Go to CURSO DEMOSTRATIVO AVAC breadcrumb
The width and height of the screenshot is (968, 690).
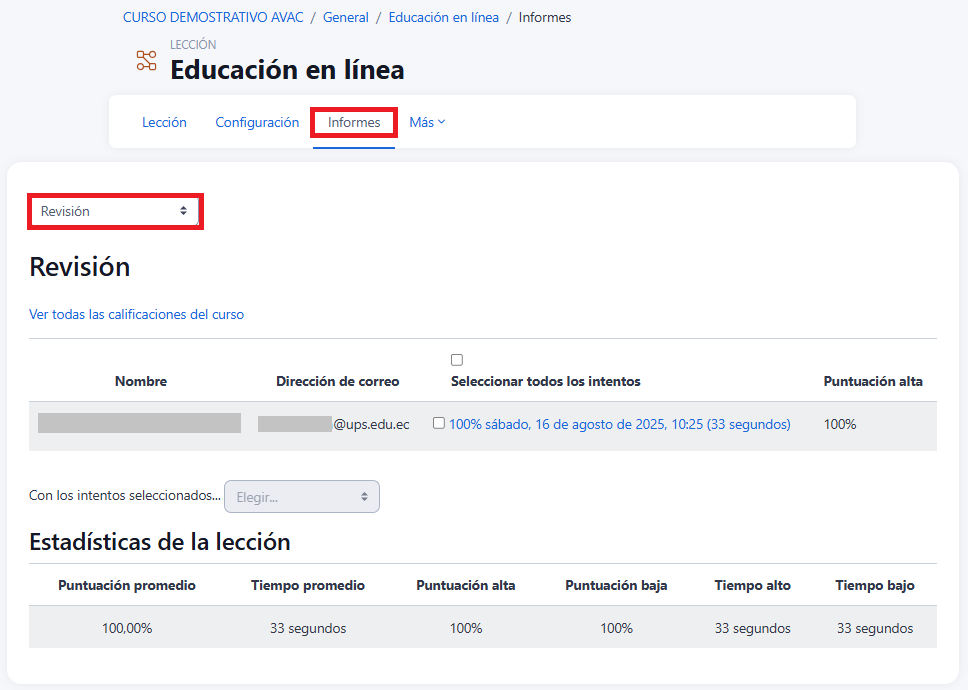(213, 18)
